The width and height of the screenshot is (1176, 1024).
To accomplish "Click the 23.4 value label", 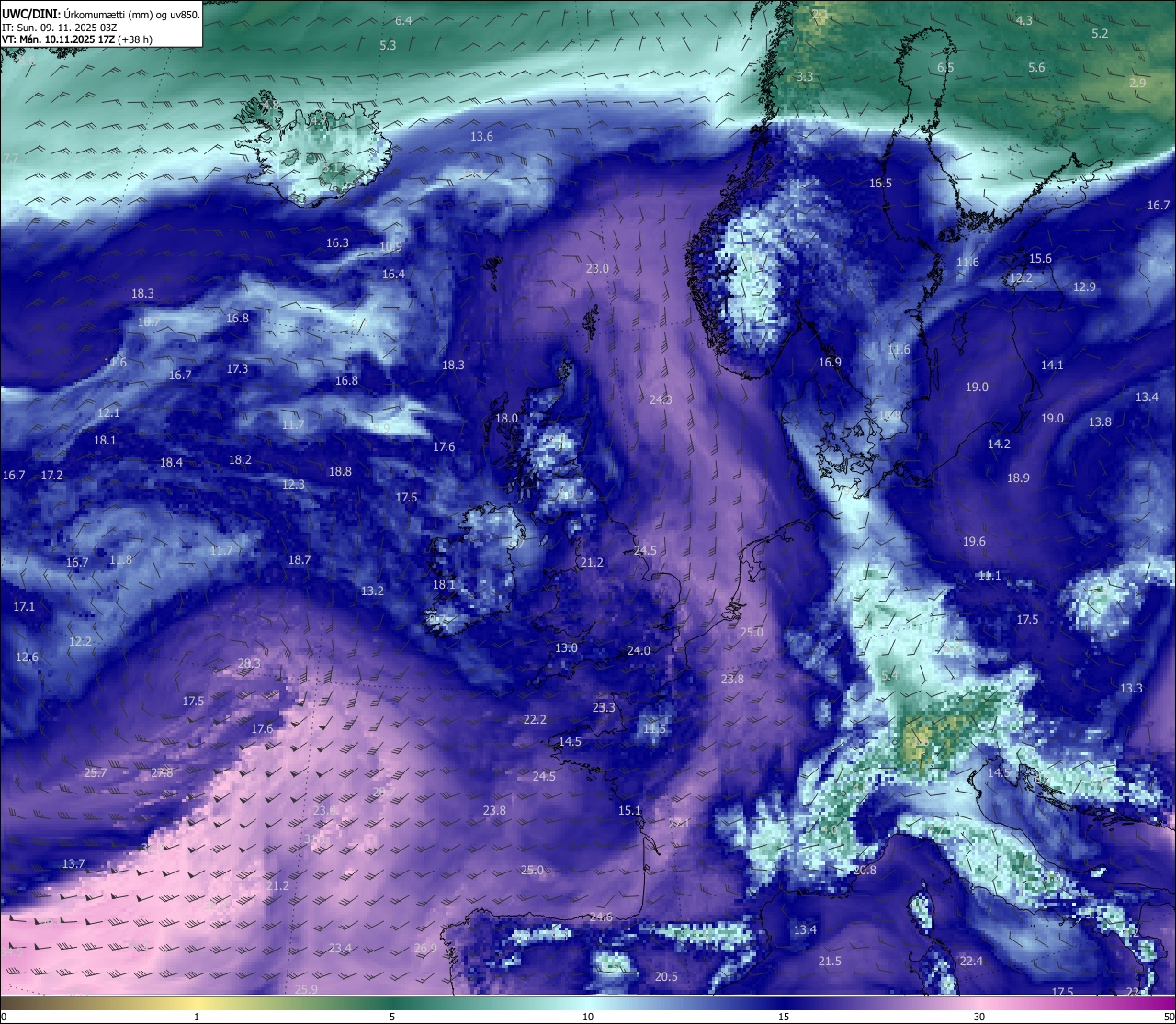I will click(x=340, y=948).
